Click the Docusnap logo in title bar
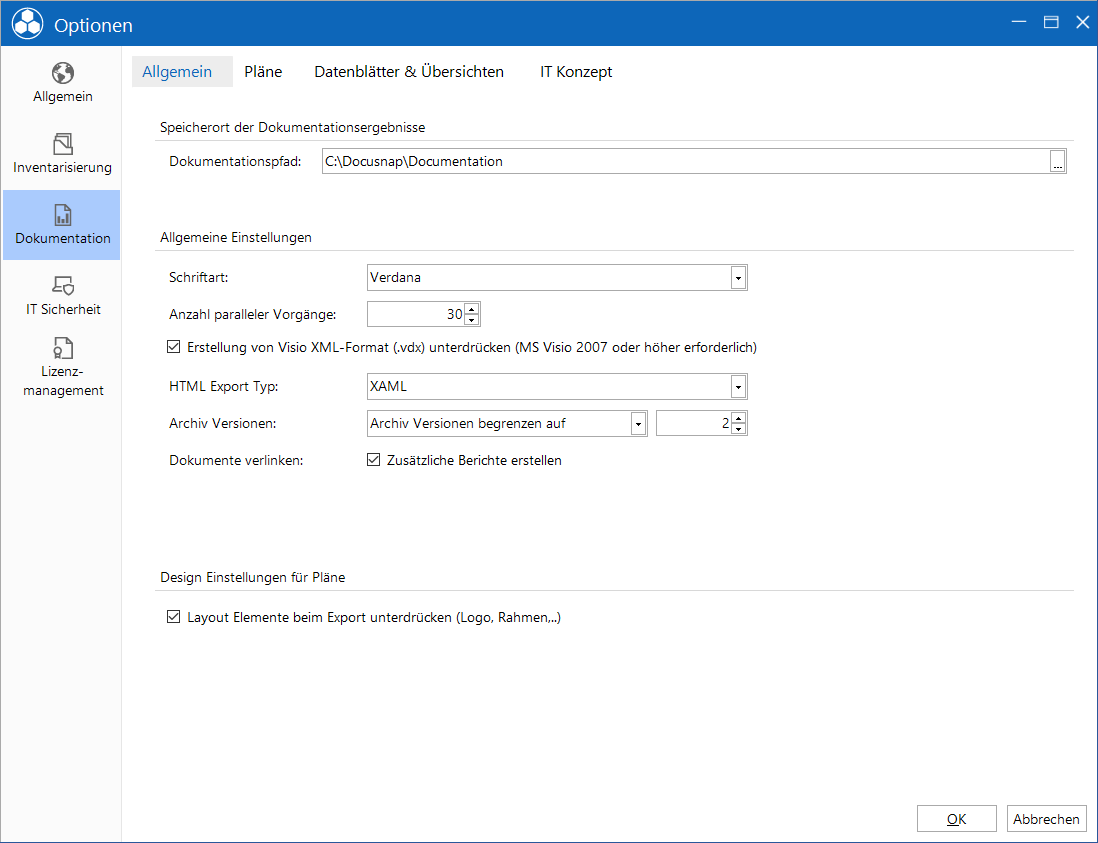The image size is (1098, 843). (27, 24)
